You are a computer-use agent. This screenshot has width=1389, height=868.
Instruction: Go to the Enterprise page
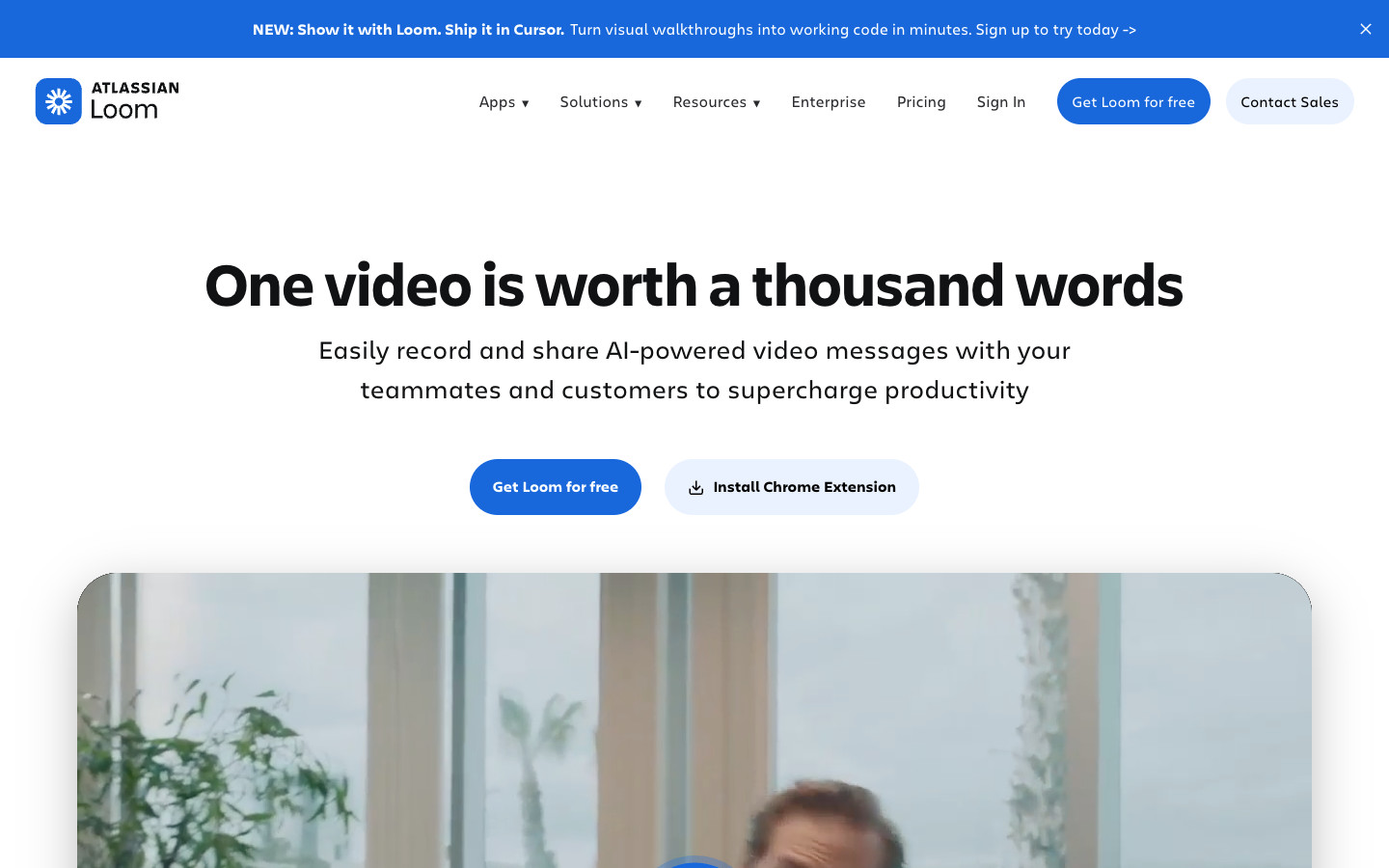(x=829, y=102)
